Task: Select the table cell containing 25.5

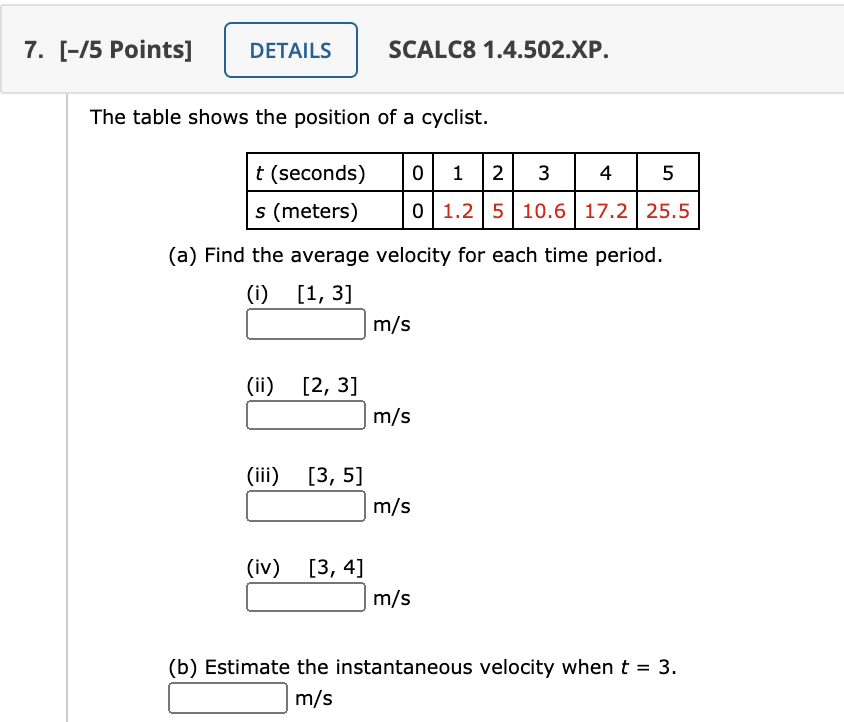Action: point(667,211)
